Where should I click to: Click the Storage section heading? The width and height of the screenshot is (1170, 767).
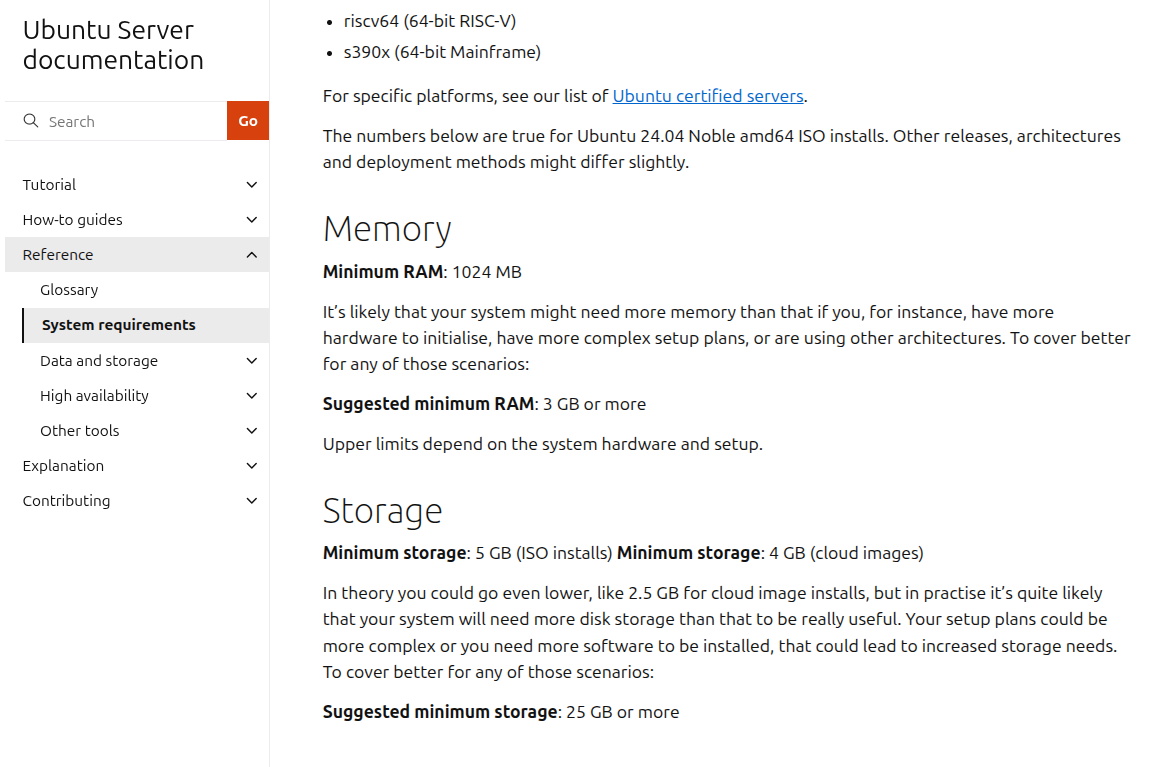382,511
